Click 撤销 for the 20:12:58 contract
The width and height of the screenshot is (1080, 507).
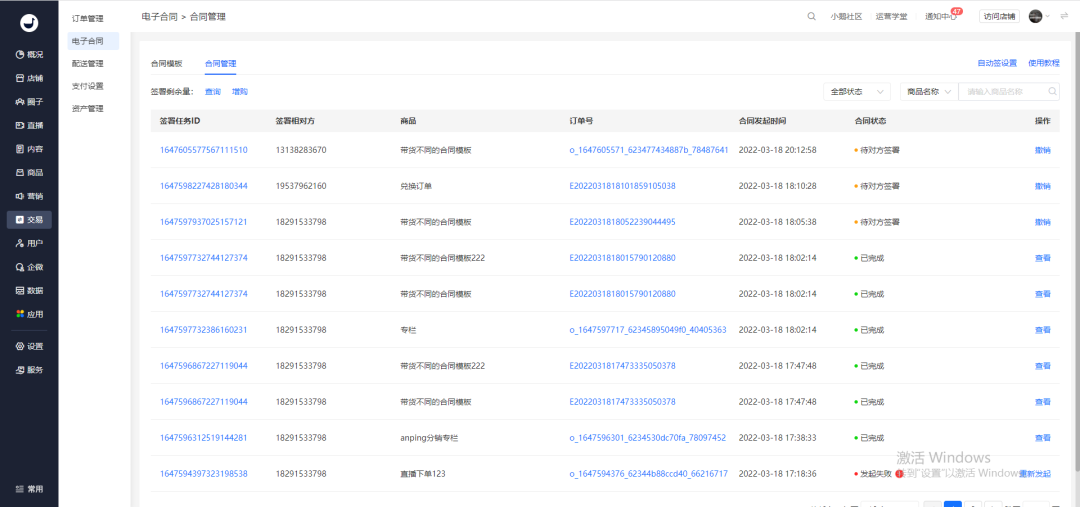point(1043,150)
